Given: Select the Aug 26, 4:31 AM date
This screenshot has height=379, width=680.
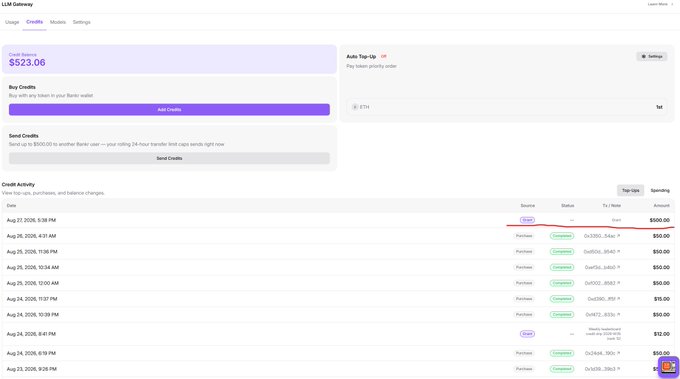Looking at the screenshot, I should pos(31,236).
